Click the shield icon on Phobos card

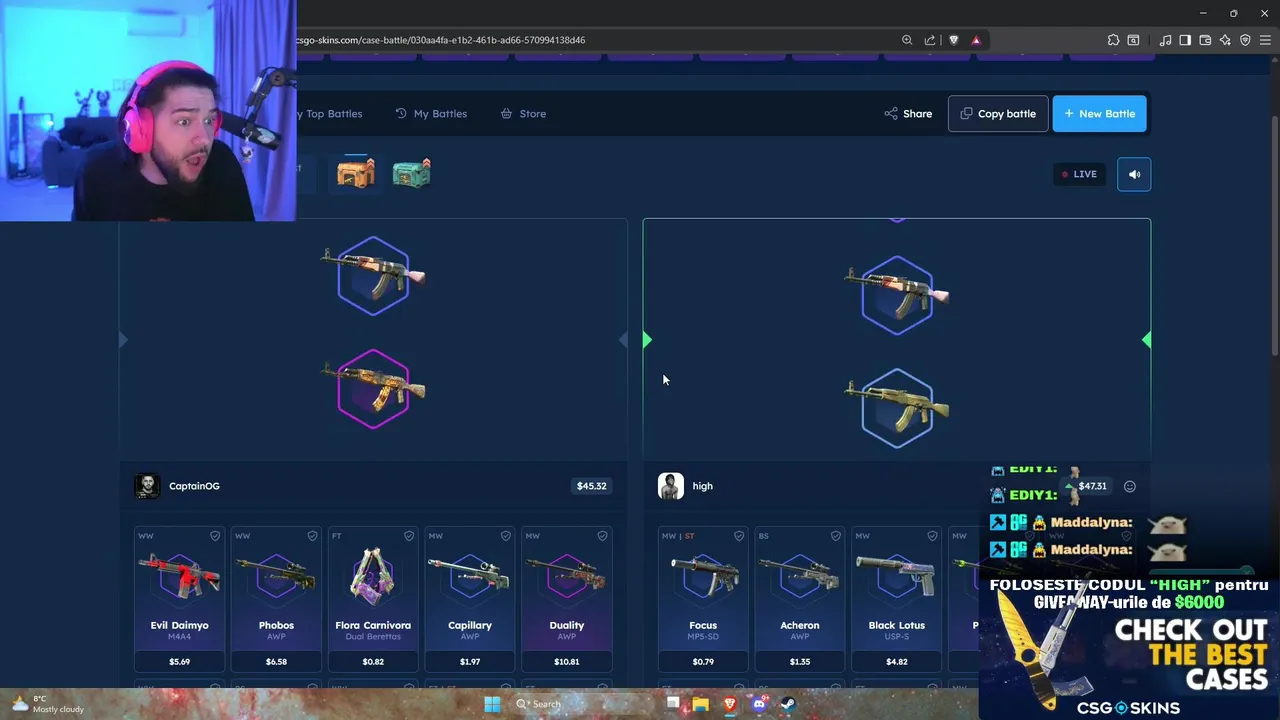pos(312,536)
